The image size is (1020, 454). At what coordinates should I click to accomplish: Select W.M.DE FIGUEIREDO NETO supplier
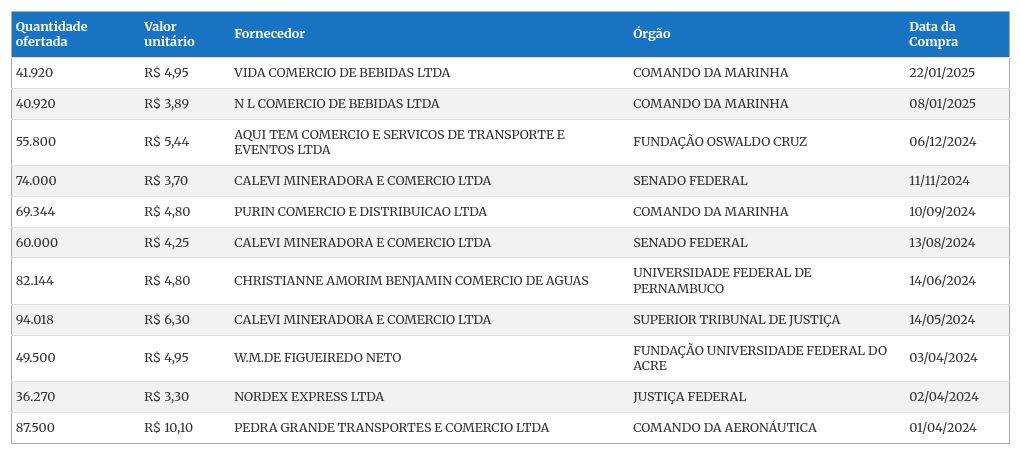[317, 358]
